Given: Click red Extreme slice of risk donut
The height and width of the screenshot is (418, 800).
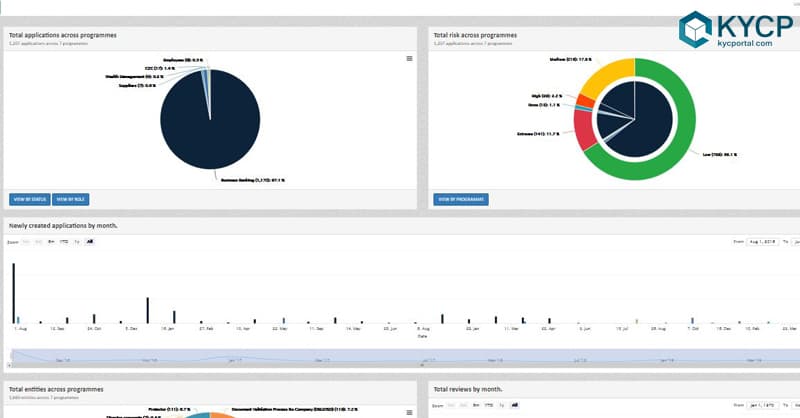Looking at the screenshot, I should (582, 128).
